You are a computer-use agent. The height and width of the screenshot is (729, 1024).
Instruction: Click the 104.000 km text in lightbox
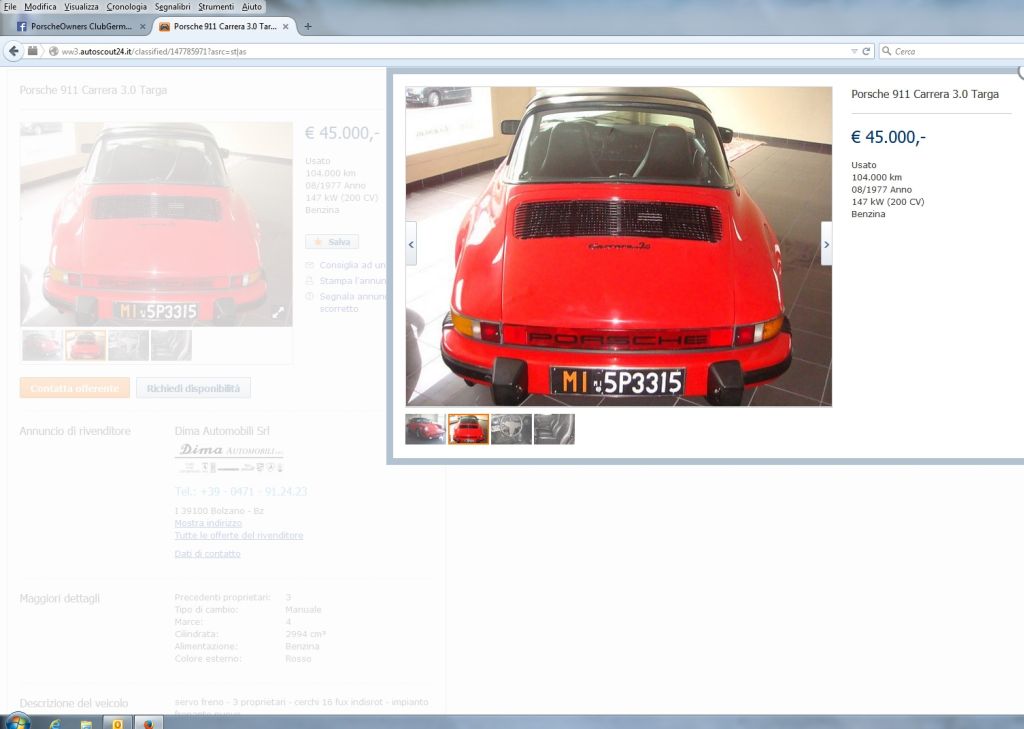[x=876, y=178]
